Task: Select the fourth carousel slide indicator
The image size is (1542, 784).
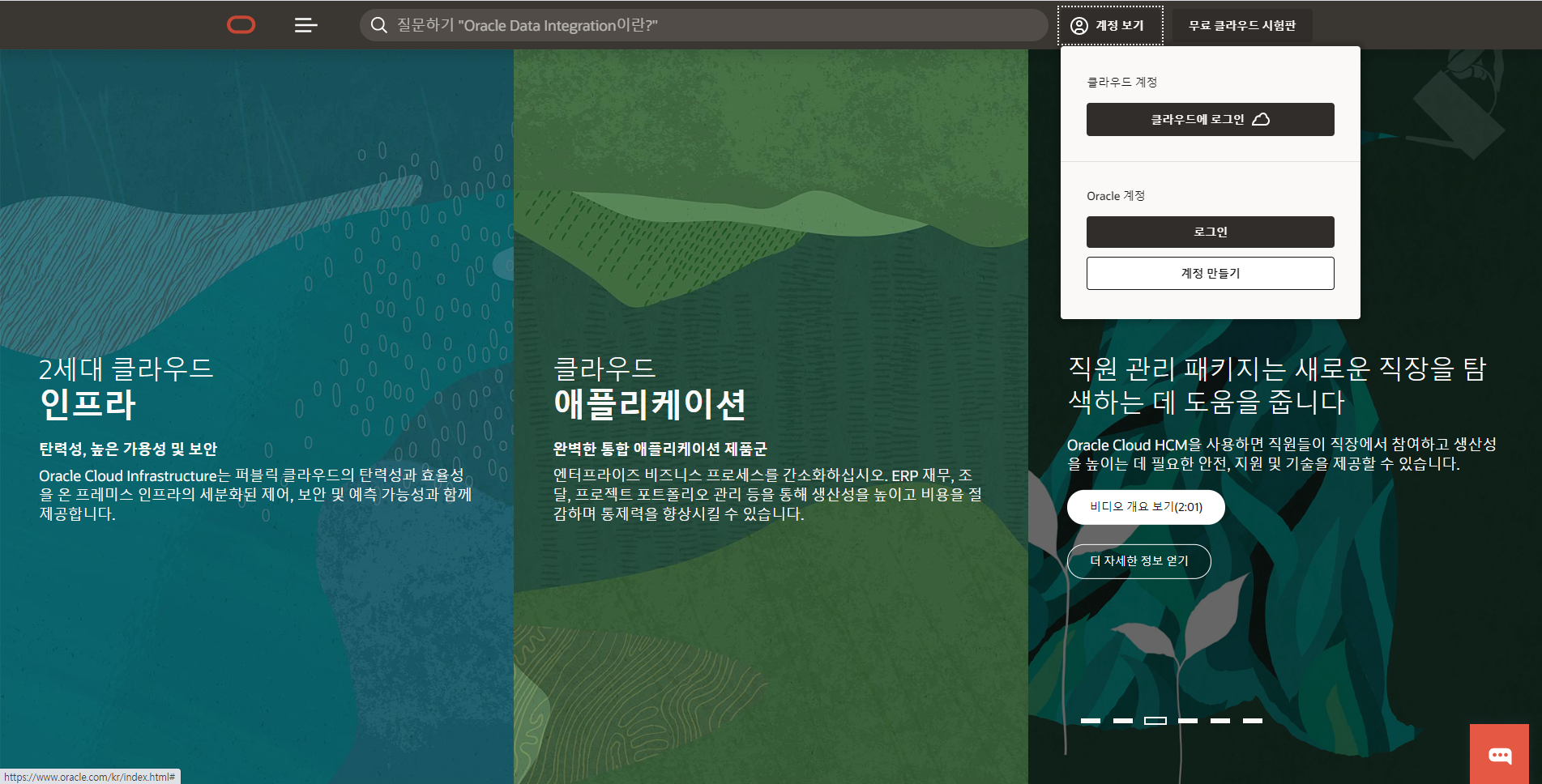Action: [1188, 720]
